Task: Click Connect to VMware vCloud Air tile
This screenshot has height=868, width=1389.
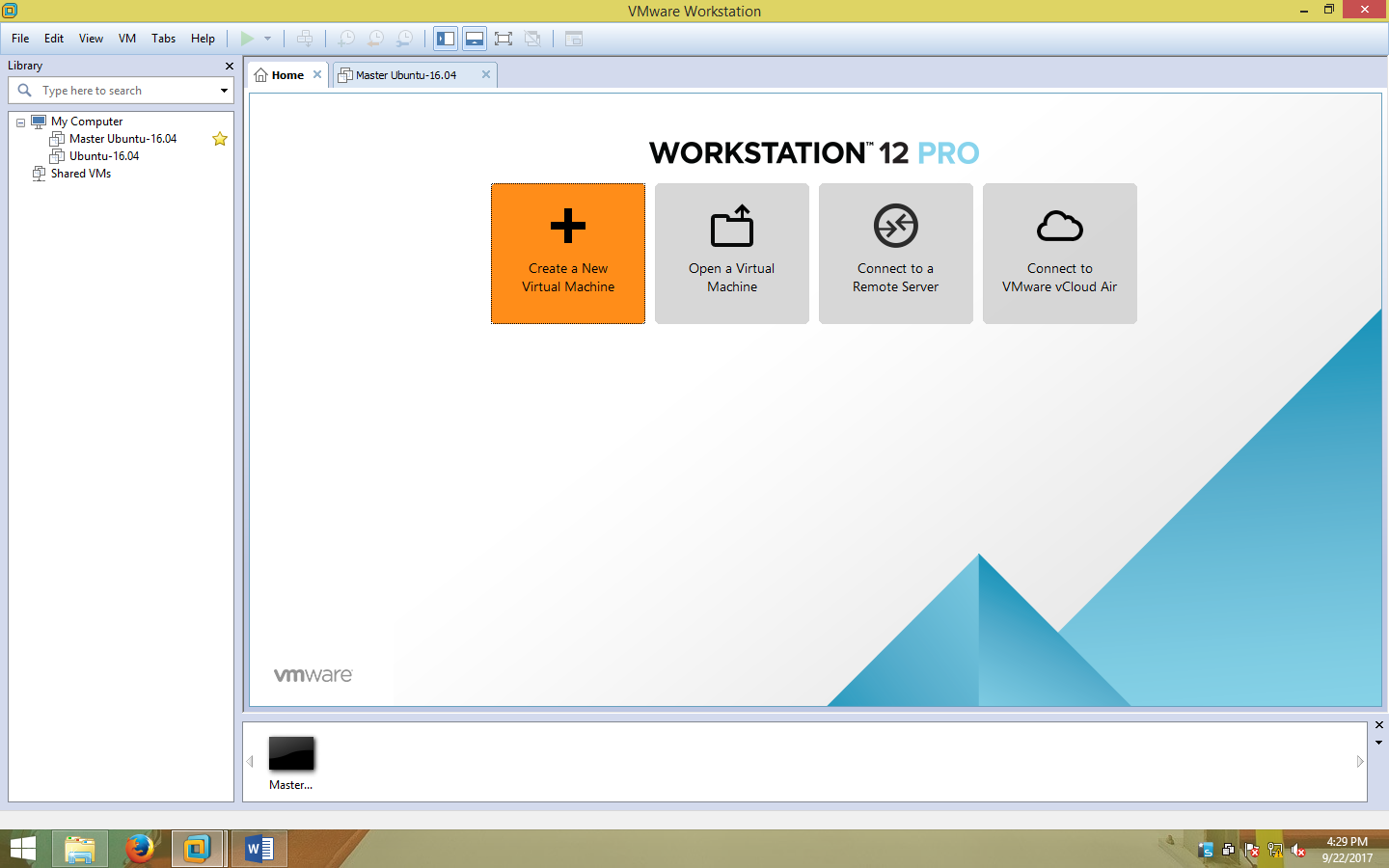Action: click(1060, 254)
